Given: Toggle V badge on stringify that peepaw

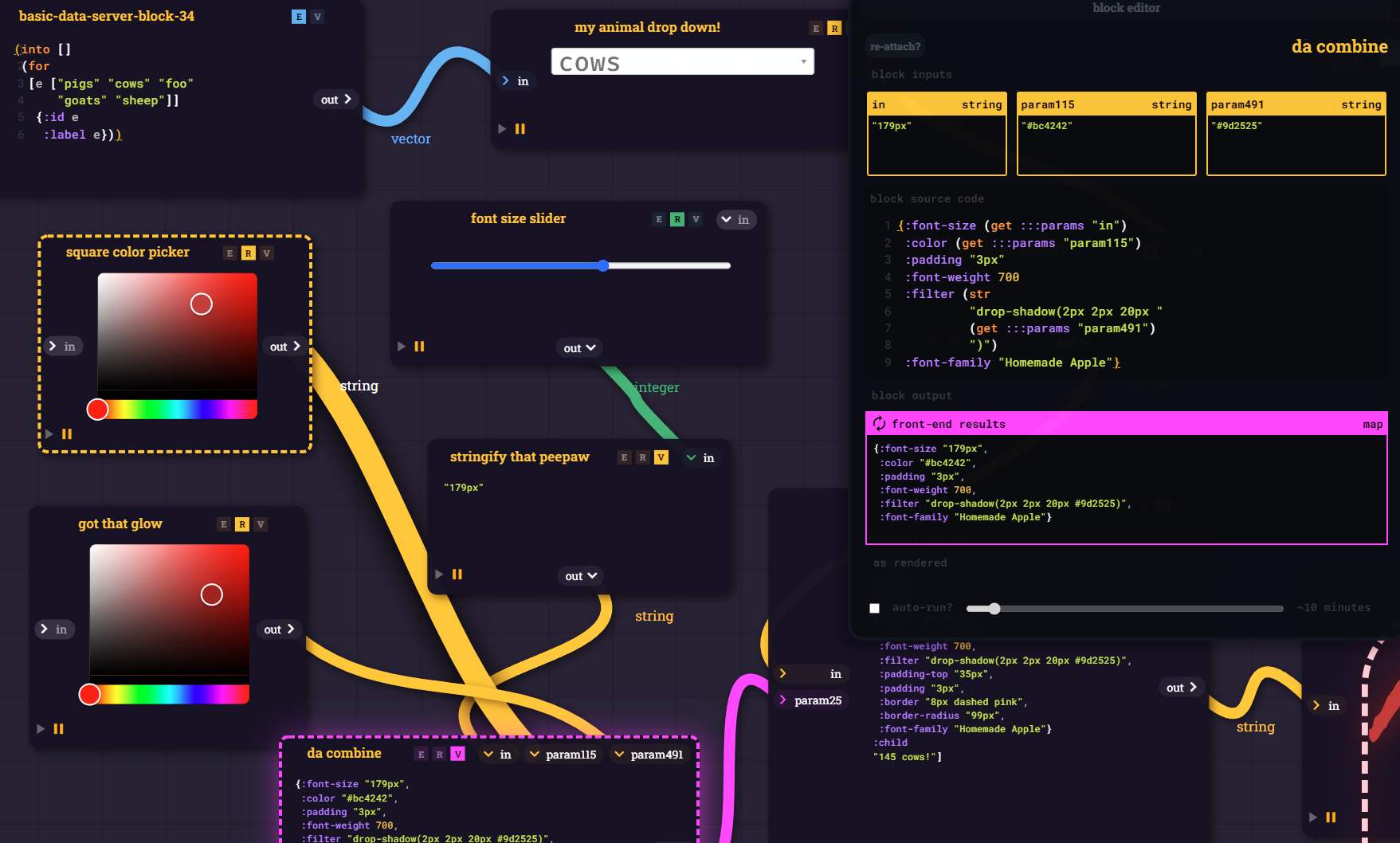Looking at the screenshot, I should (x=661, y=457).
